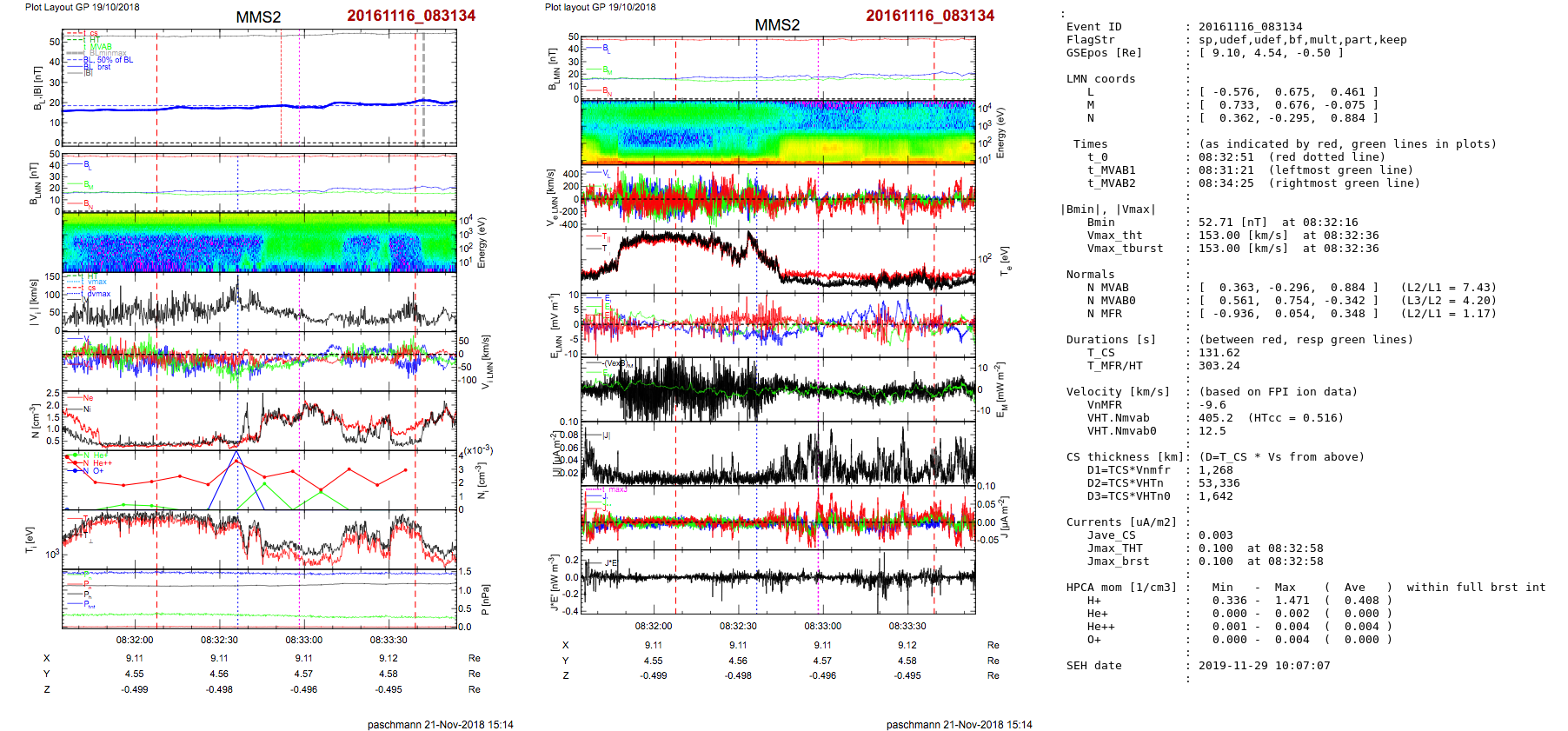The height and width of the screenshot is (731, 1568).
Task: Click 08:32:00 time tick under left plot
Action: point(135,640)
